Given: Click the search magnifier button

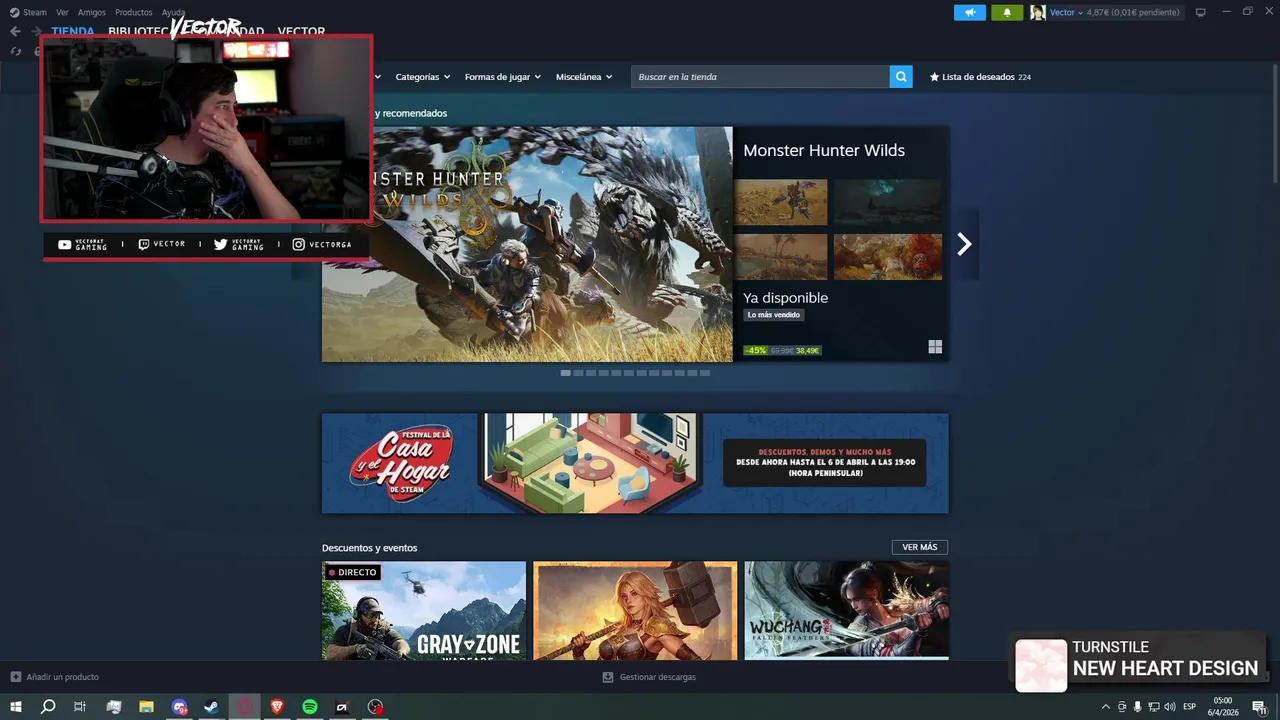Looking at the screenshot, I should pos(901,77).
